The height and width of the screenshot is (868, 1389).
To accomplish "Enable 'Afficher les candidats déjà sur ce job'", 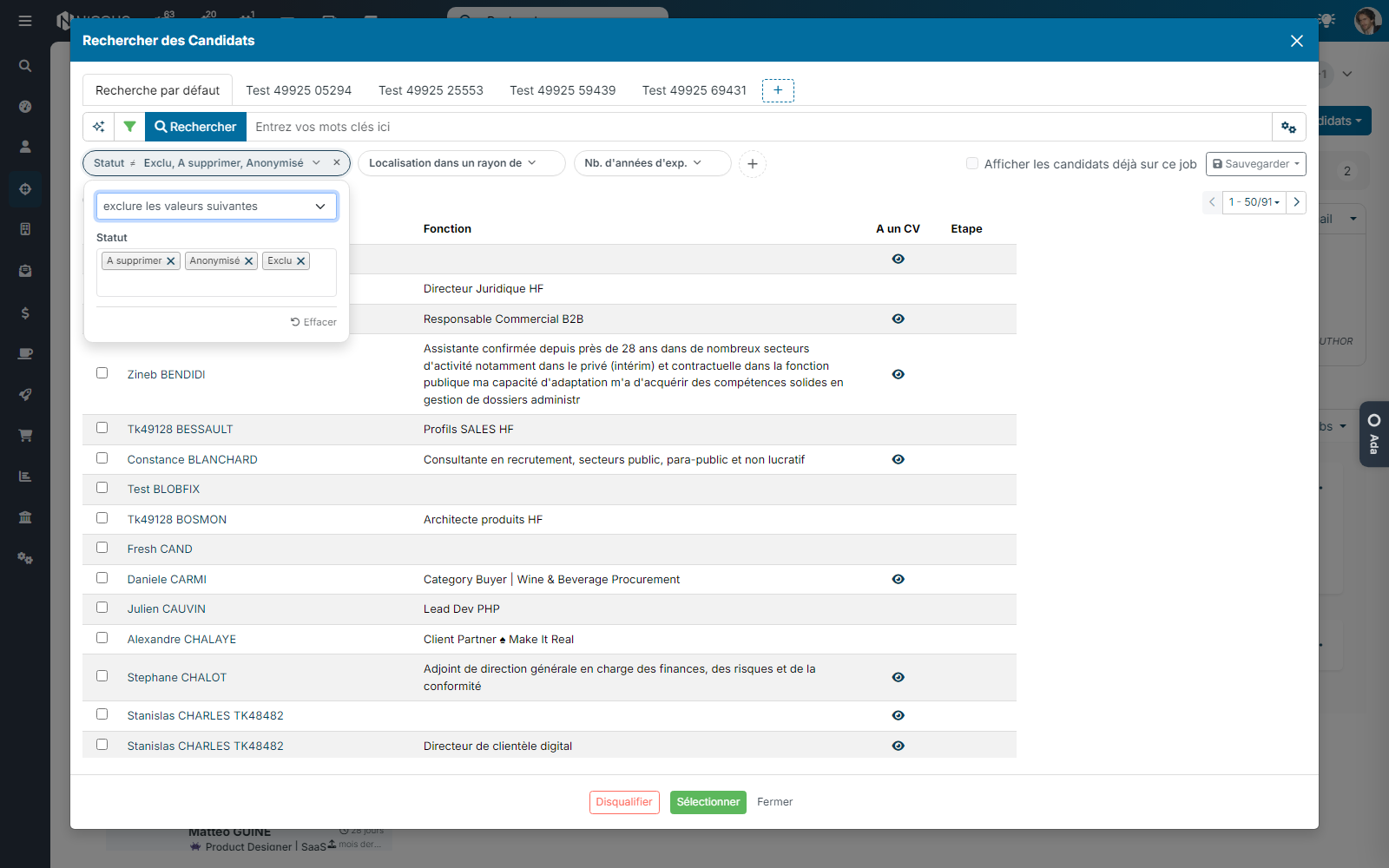I will 972,163.
